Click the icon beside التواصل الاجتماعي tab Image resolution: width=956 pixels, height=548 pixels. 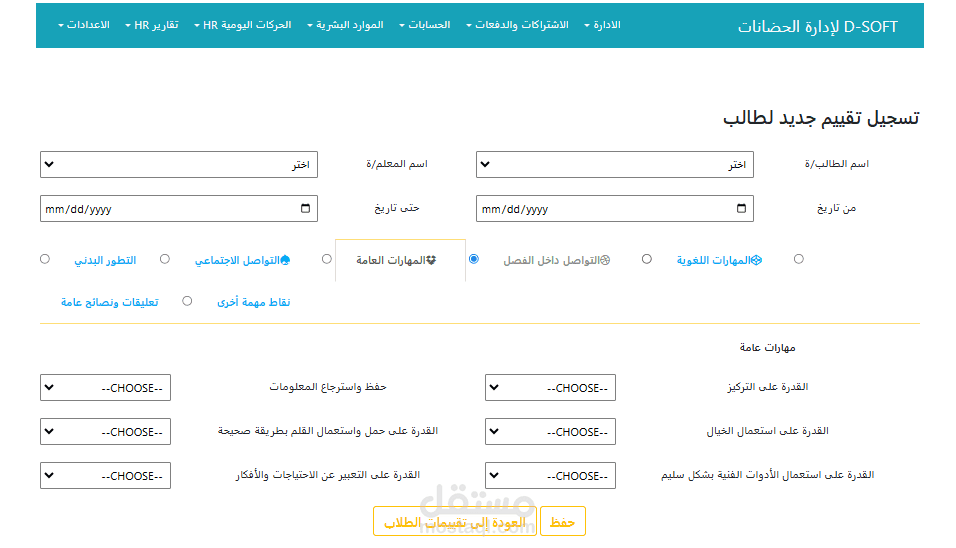[285, 260]
